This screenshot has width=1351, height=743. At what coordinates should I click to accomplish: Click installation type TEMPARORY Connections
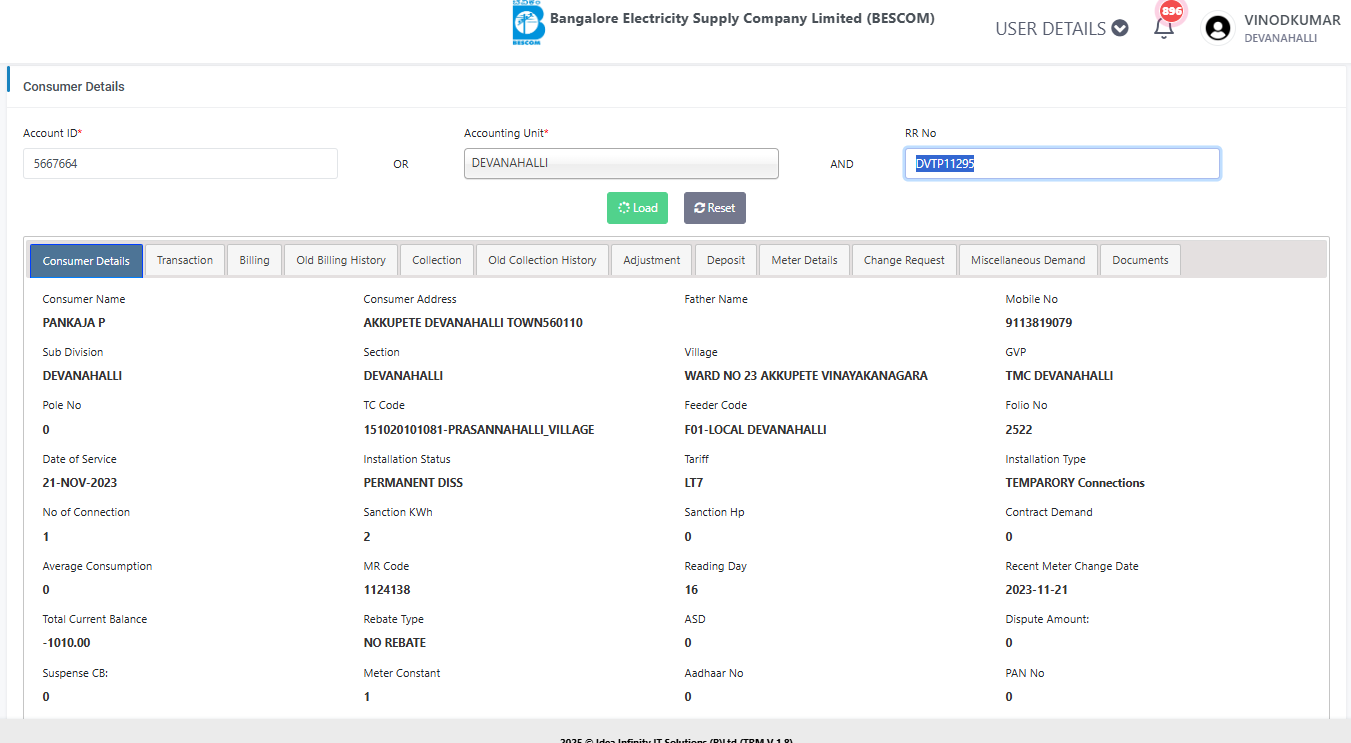tap(1075, 483)
